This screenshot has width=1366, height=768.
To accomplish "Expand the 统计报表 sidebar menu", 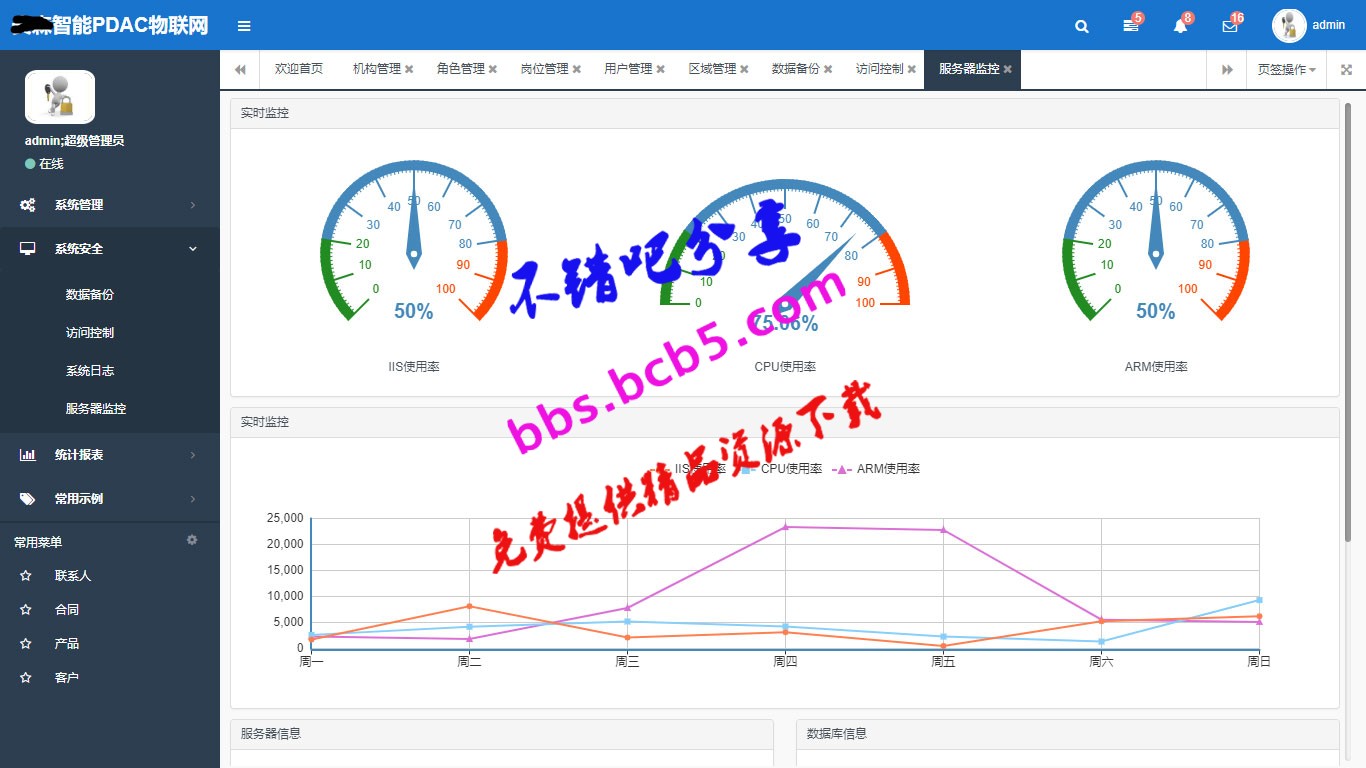I will pos(110,455).
